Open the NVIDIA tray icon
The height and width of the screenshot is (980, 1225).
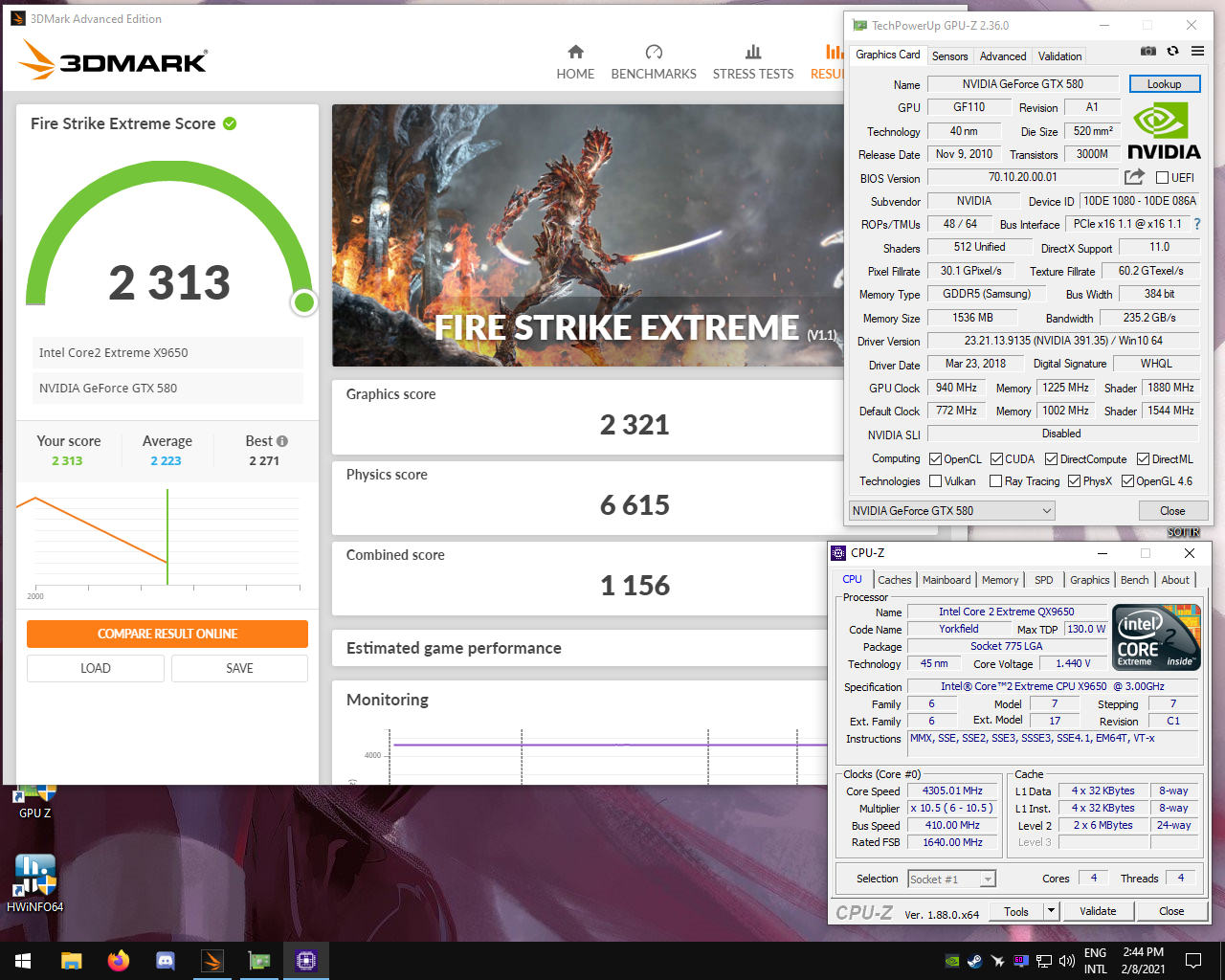tap(952, 961)
